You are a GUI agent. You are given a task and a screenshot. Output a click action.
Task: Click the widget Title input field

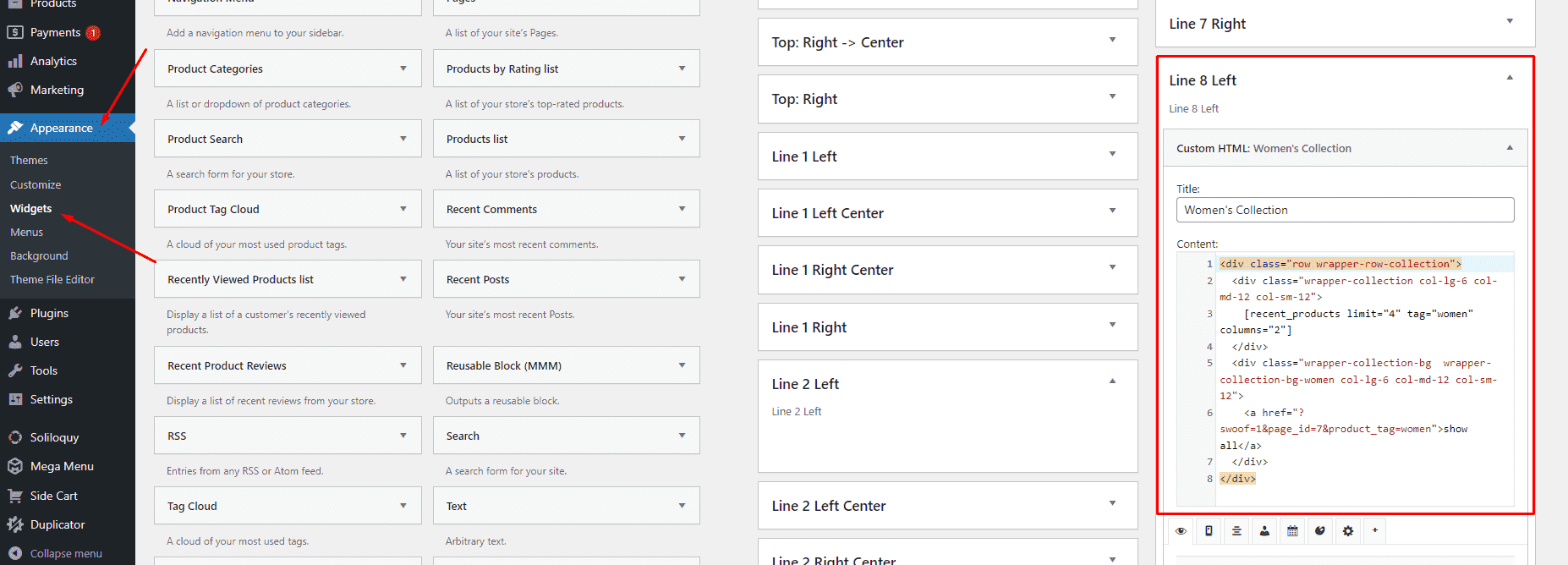click(1345, 210)
